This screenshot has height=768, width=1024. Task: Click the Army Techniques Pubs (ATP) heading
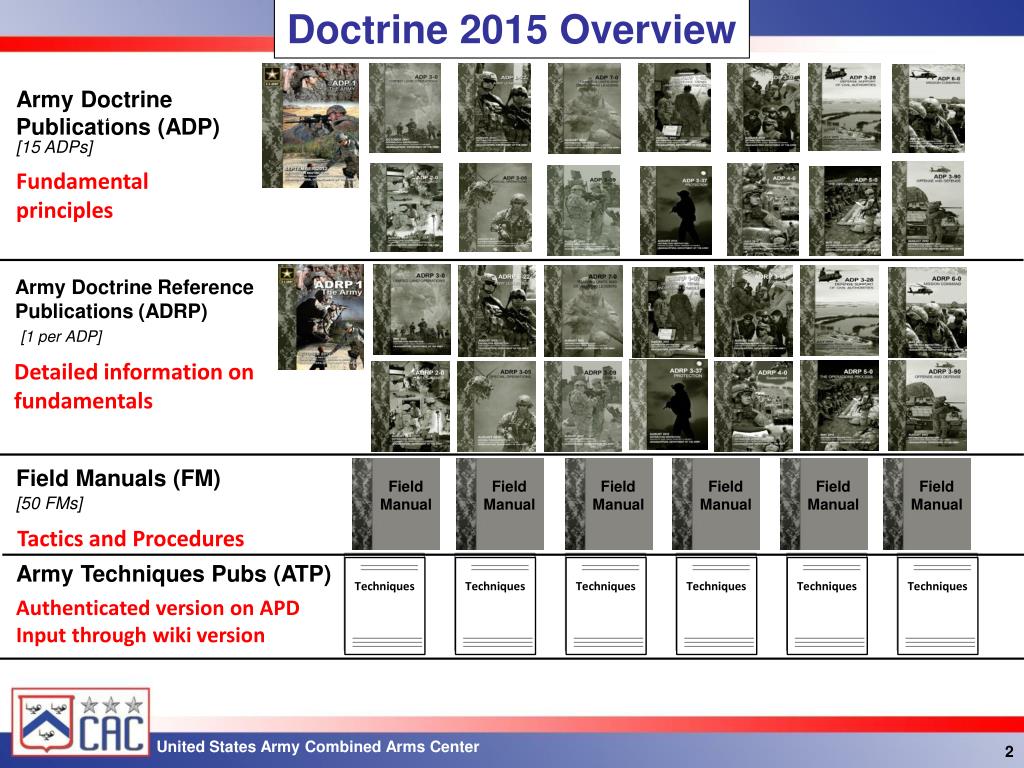click(174, 575)
